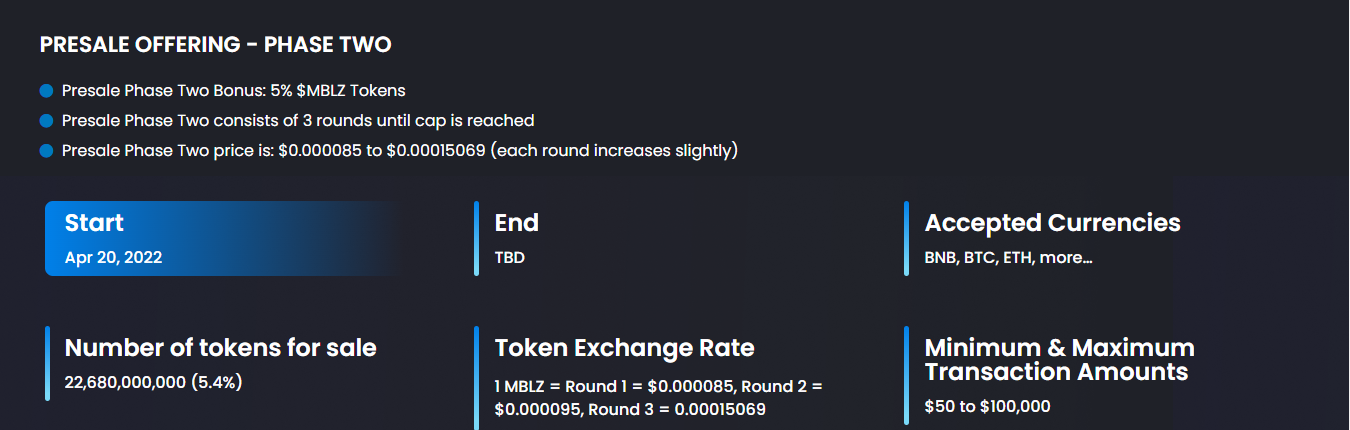Click the TBD end date text

click(x=510, y=257)
